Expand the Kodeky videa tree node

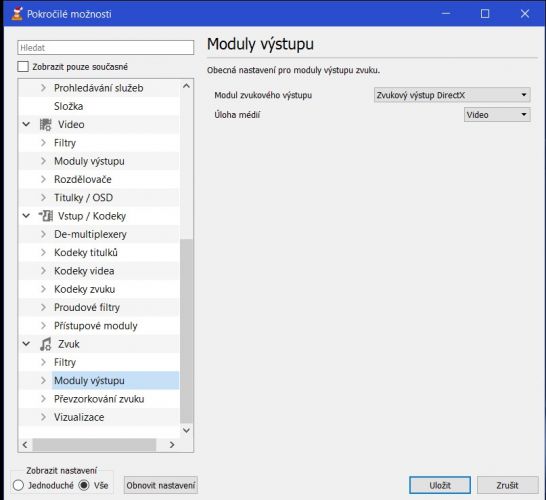click(x=43, y=271)
